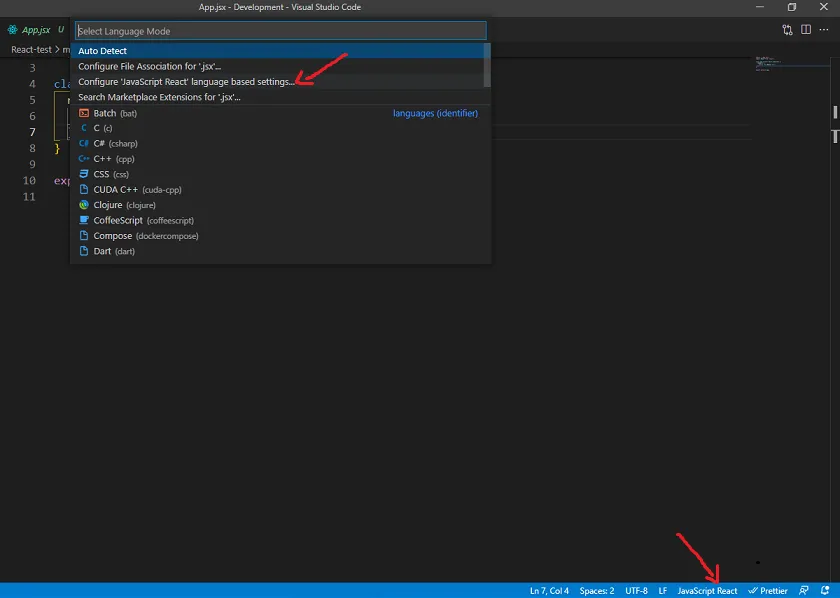Click the editor minimap preview

click(x=792, y=63)
